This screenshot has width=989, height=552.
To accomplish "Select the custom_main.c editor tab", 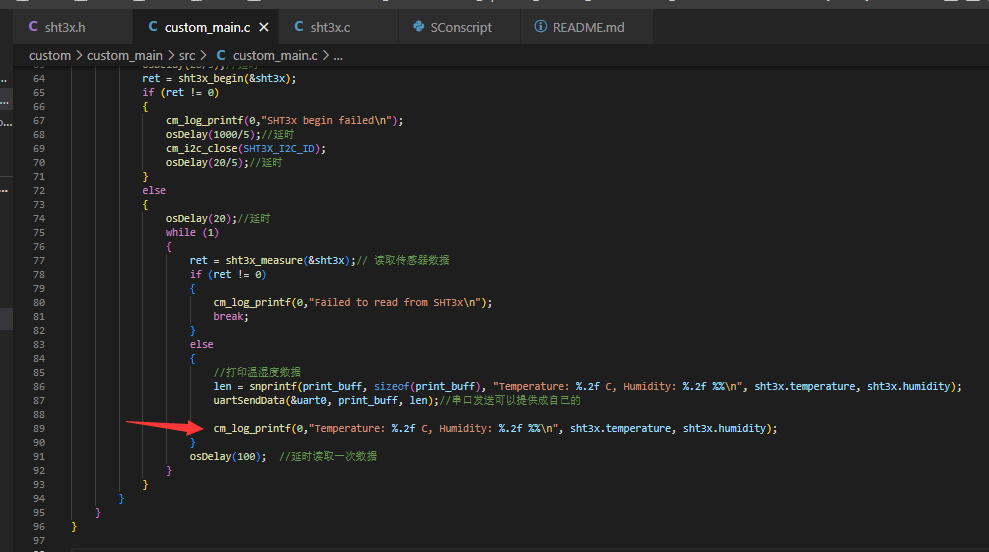I will tap(207, 27).
